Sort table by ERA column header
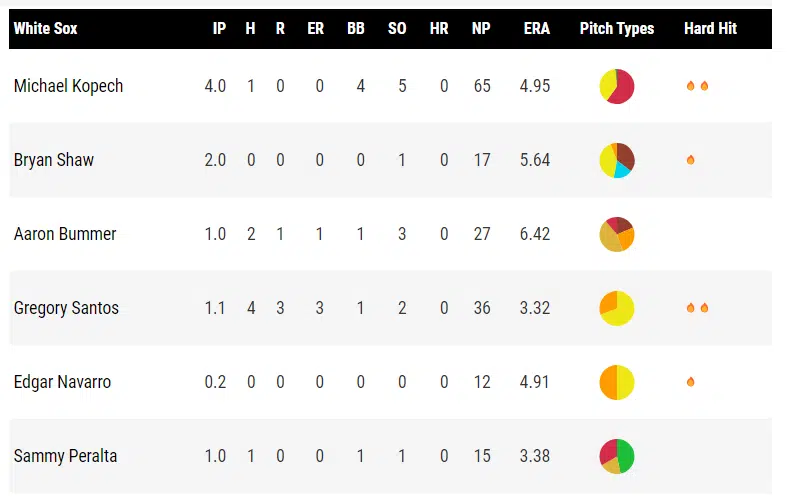The width and height of the screenshot is (792, 497). click(x=536, y=29)
